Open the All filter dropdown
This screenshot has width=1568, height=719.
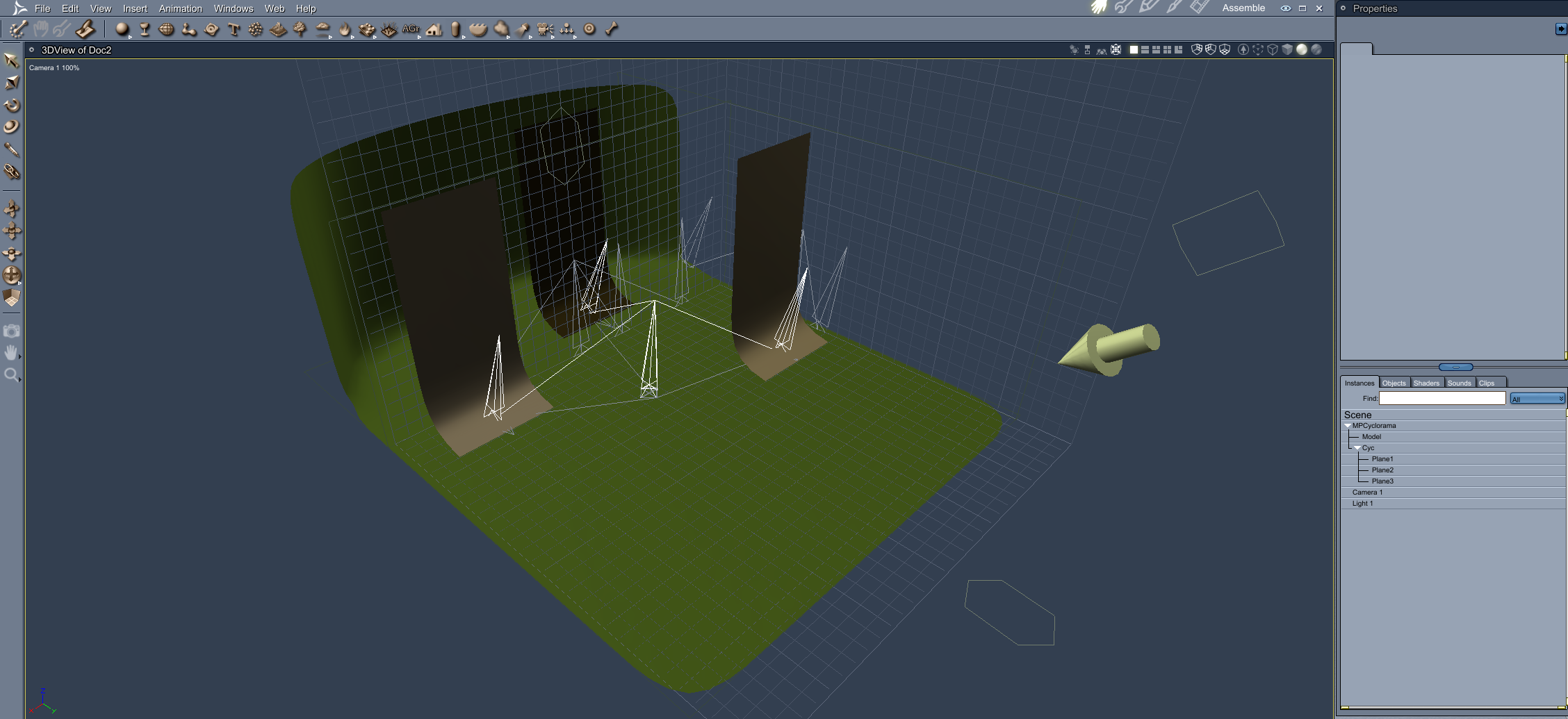click(x=1537, y=399)
